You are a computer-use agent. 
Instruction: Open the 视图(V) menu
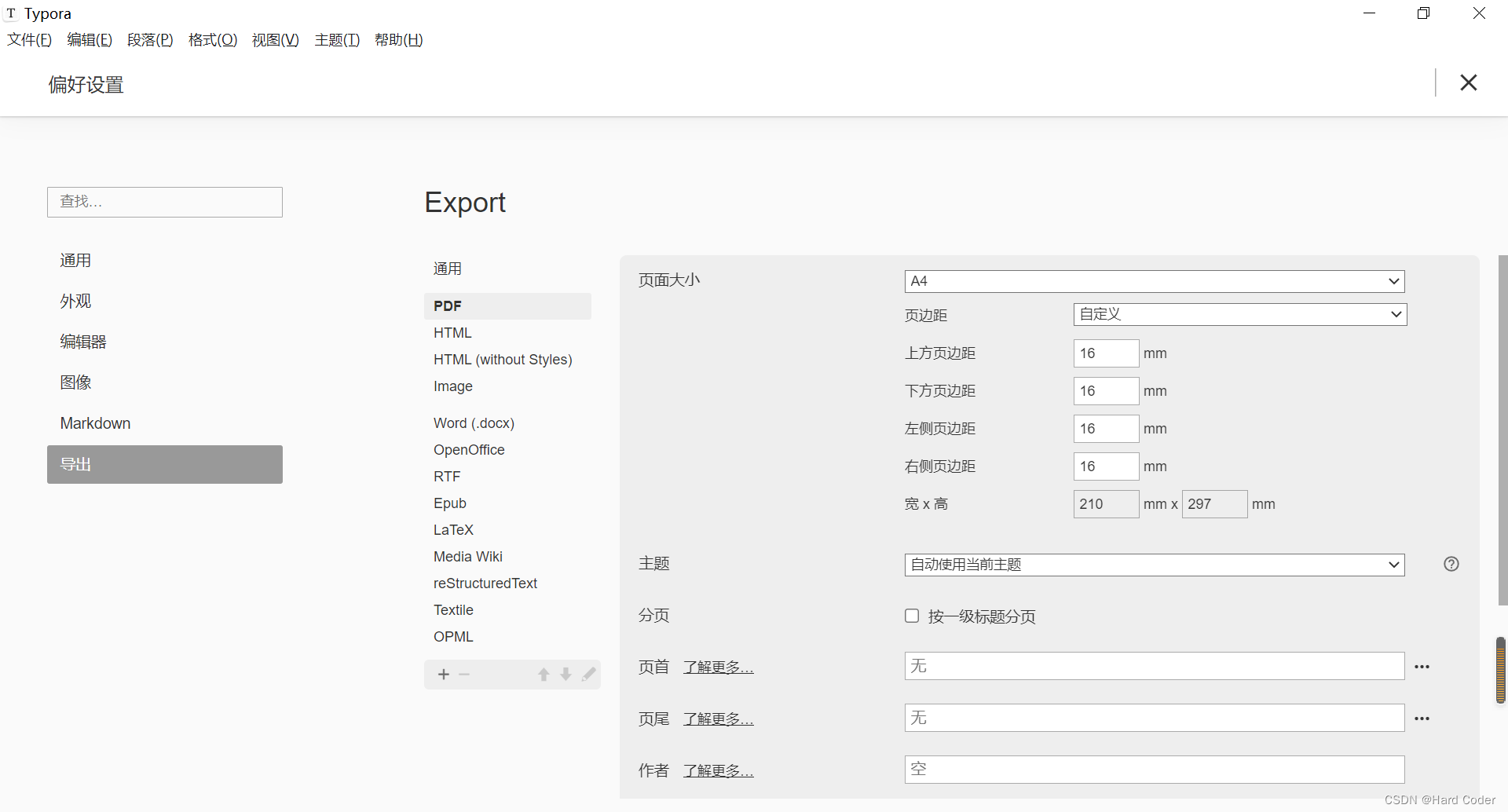point(276,40)
